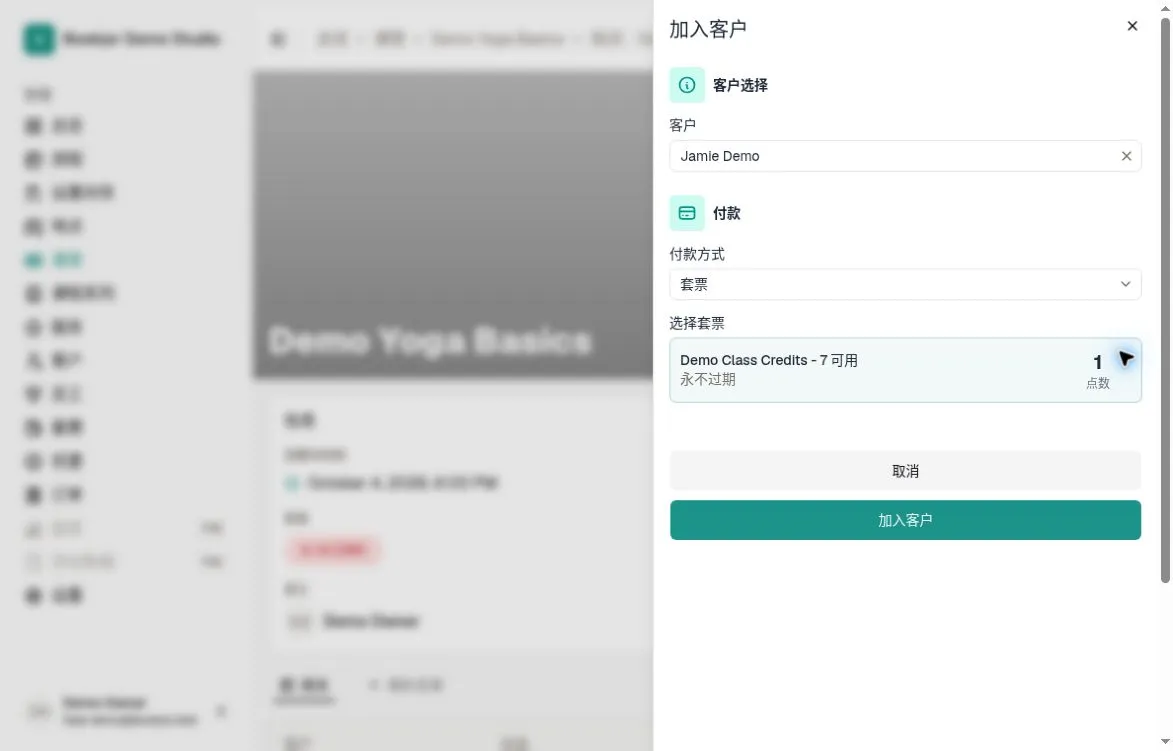This screenshot has width=1173, height=751.
Task: Close the 加入客户 panel
Action: point(1132,26)
